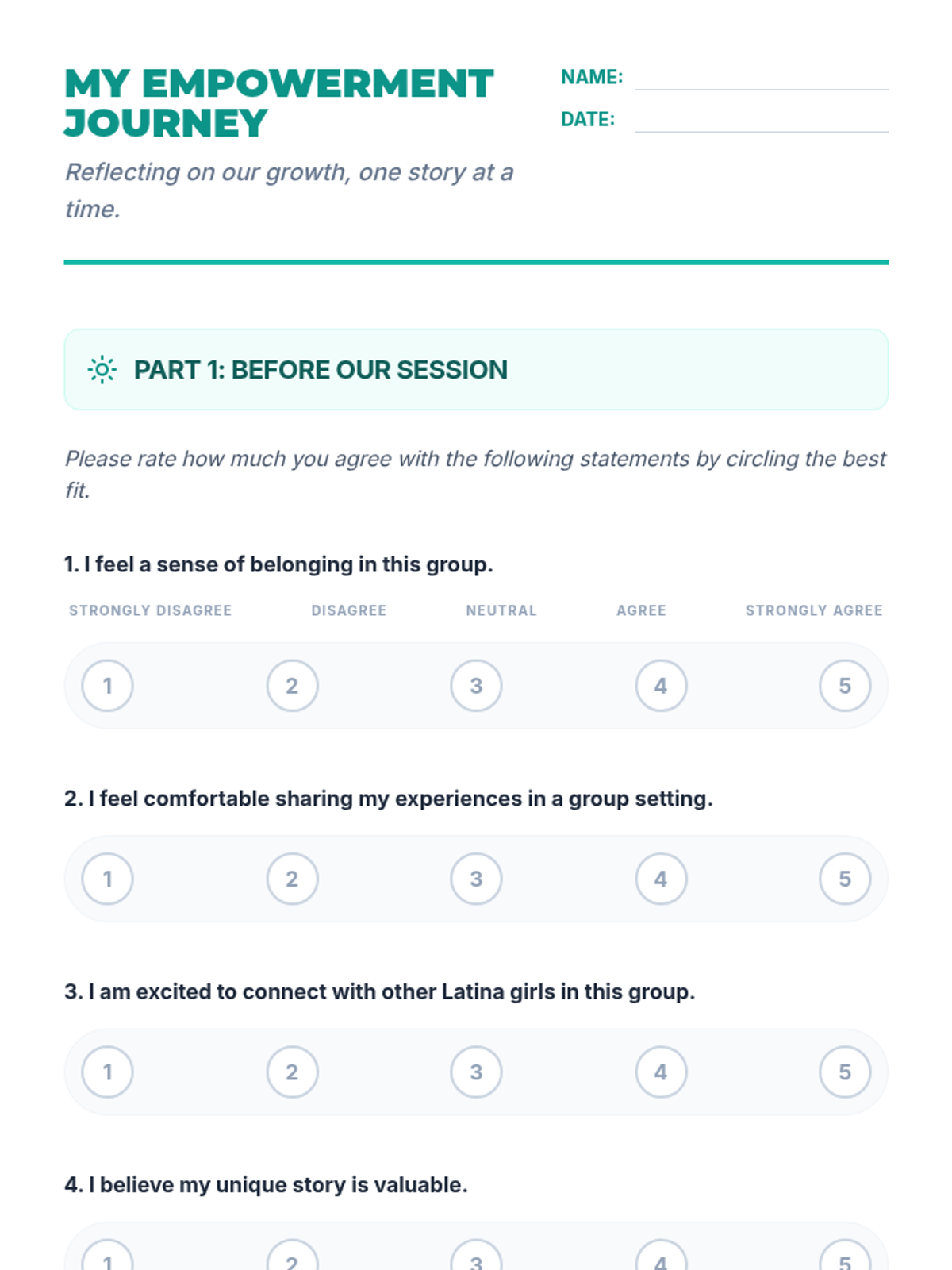
Task: Pick 3 for excited to connect question
Action: pyautogui.click(x=476, y=1072)
